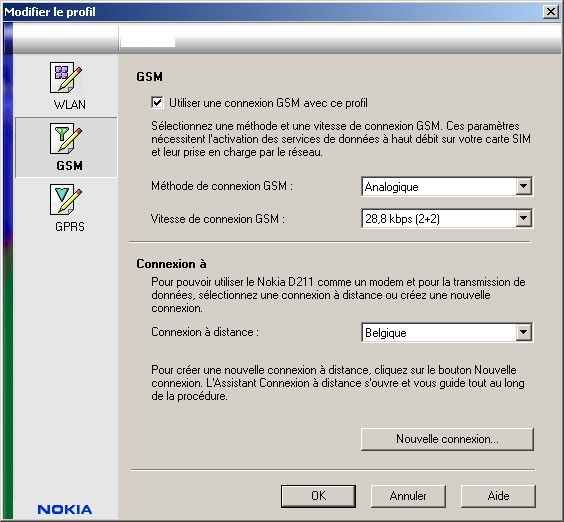Select the GSM profile icon

click(66, 139)
